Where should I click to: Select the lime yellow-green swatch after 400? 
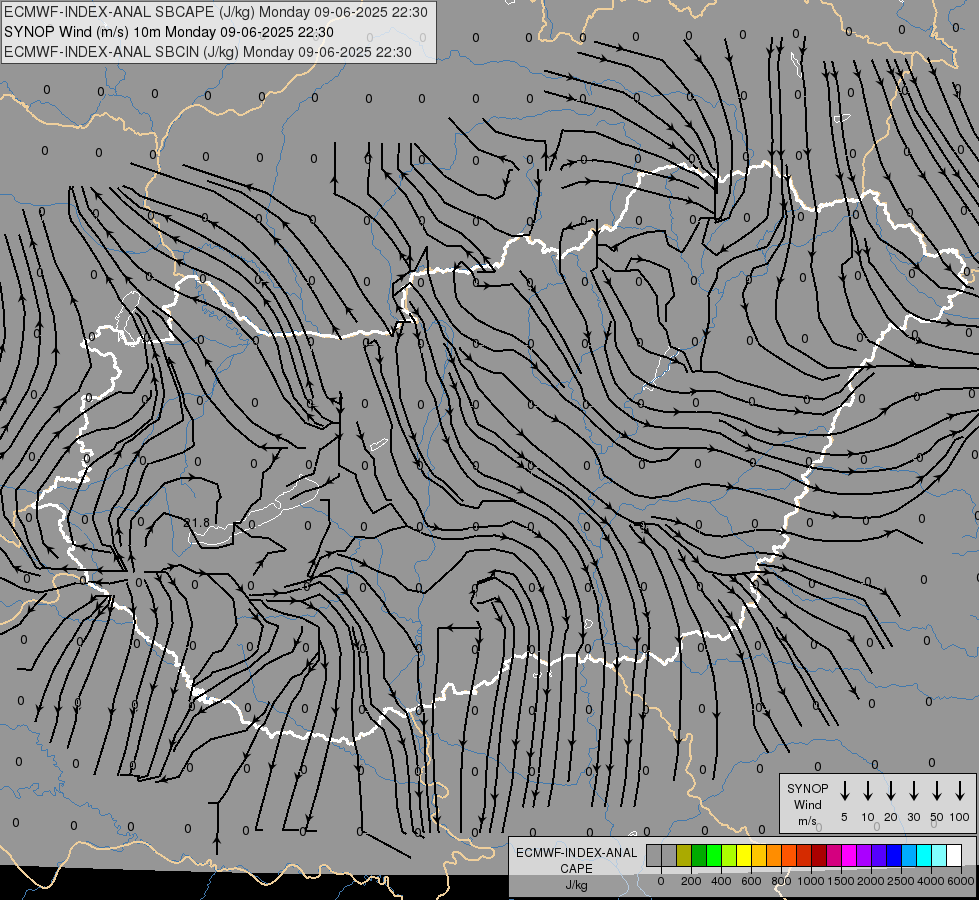point(729,855)
